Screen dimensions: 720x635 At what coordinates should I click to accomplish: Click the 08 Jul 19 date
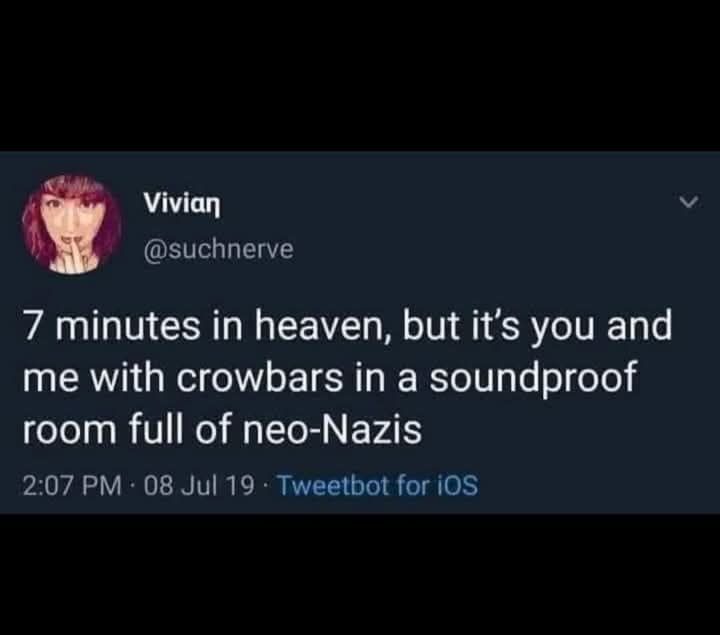[199, 486]
